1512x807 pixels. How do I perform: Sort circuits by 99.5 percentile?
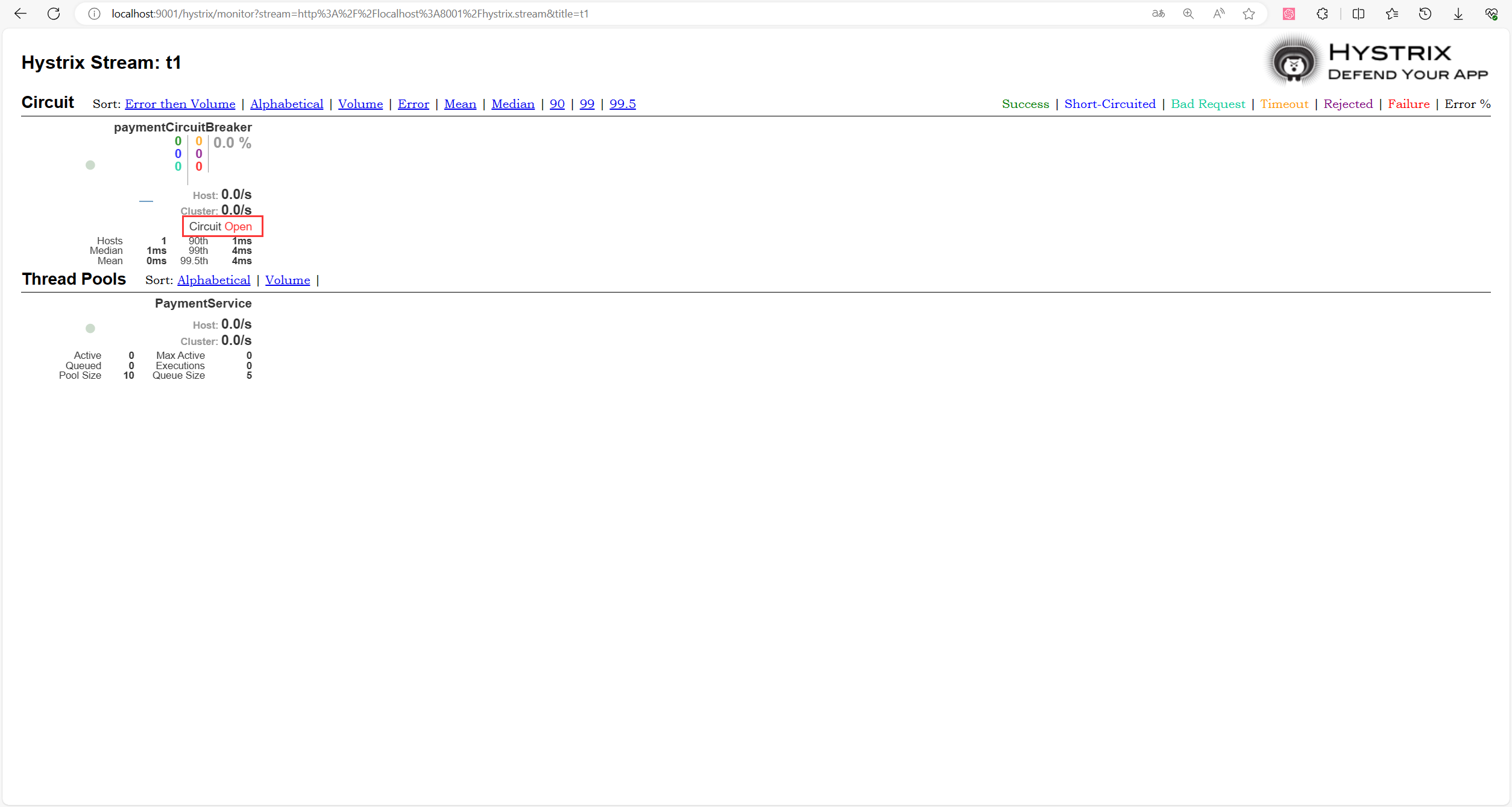point(623,104)
